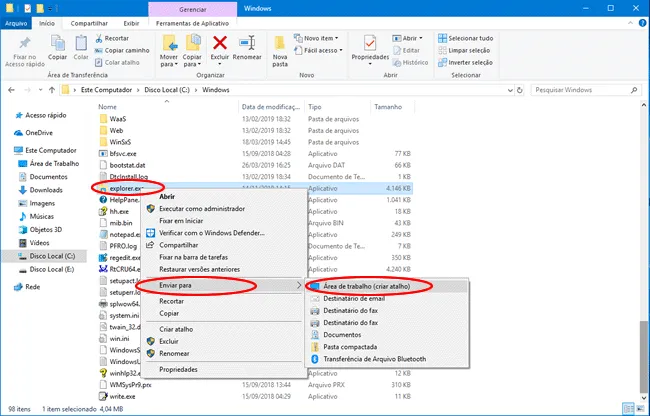Click the Renomear icon in Organizar group
650x416 pixels.
[247, 44]
